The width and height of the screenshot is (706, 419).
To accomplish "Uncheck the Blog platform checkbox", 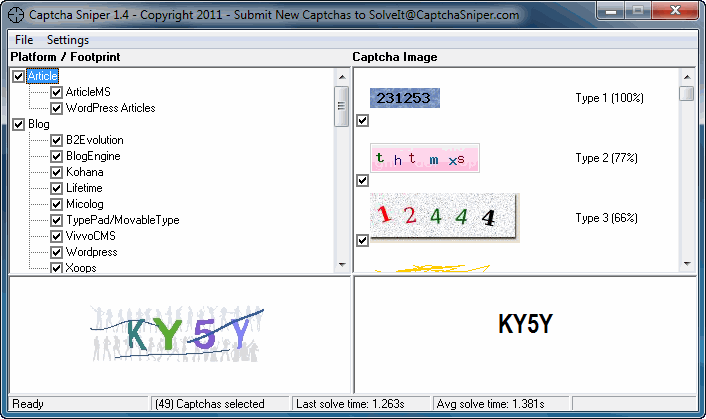I will (x=18, y=124).
